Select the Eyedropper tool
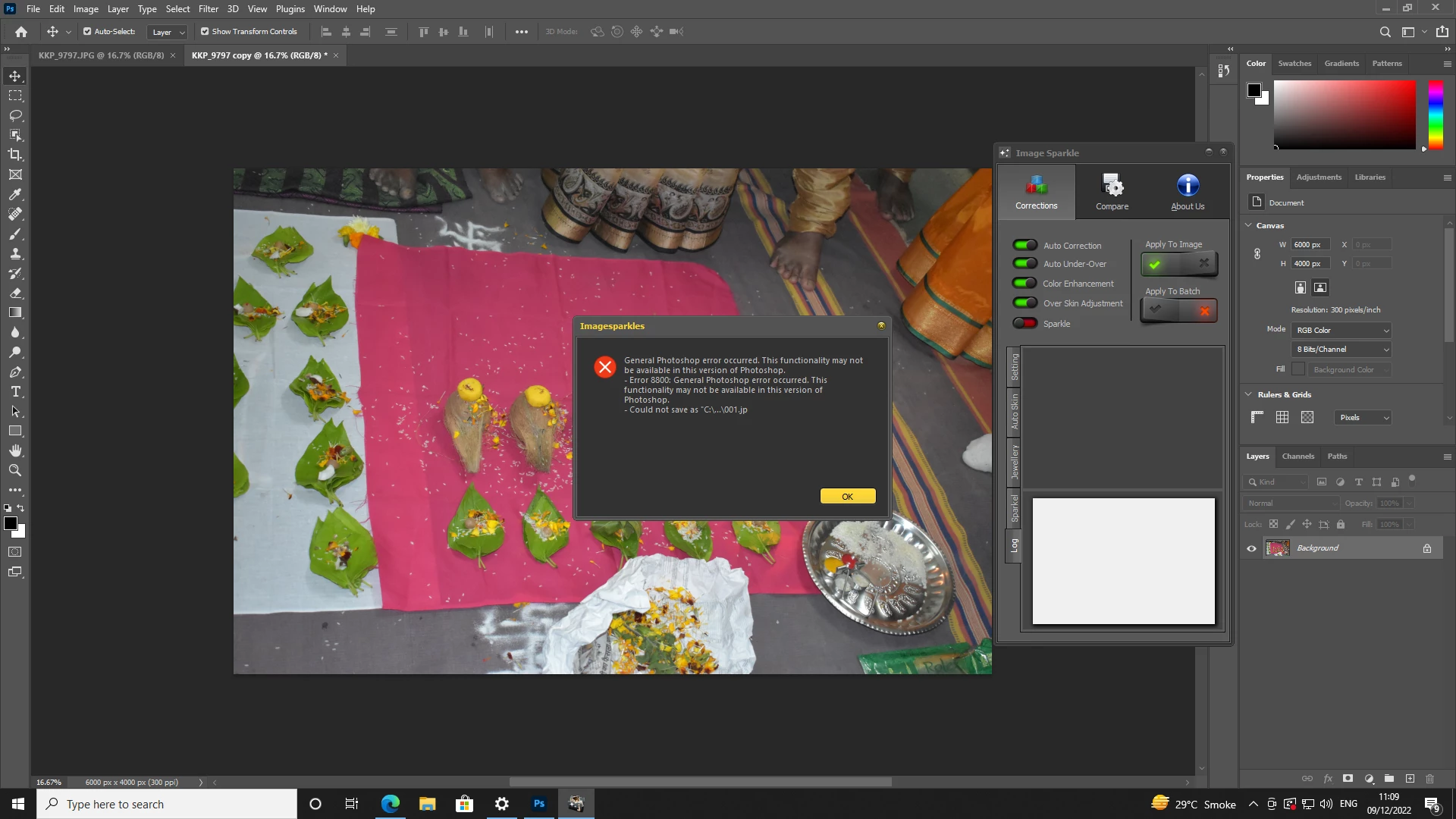The image size is (1456, 819). [x=15, y=194]
